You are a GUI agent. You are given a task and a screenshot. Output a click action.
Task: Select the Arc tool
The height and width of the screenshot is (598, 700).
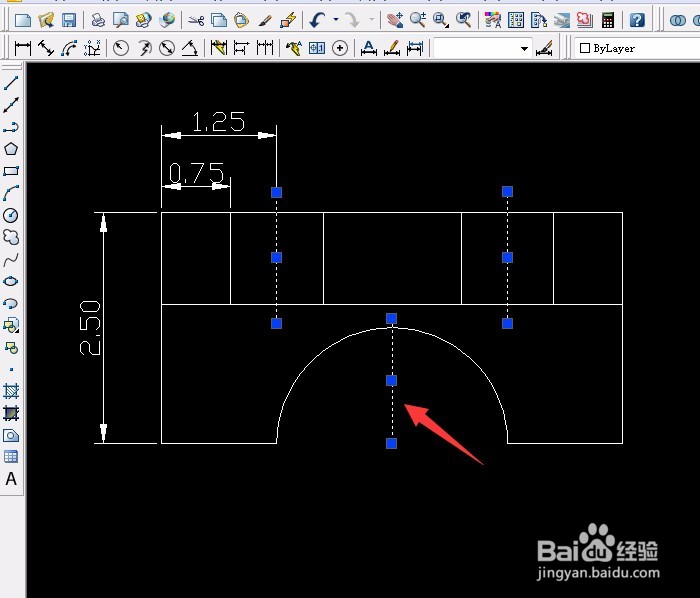(11, 193)
